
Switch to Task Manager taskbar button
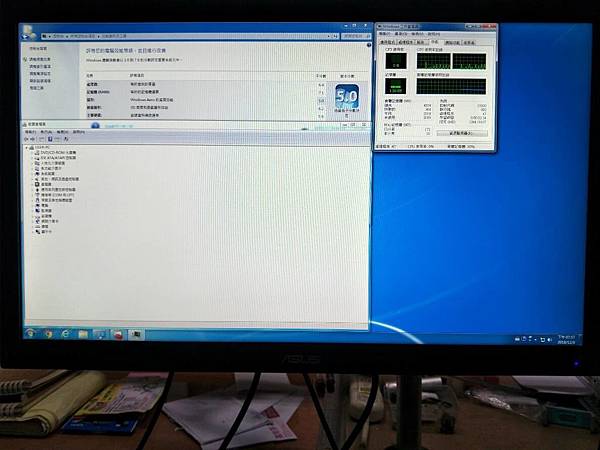coord(136,335)
